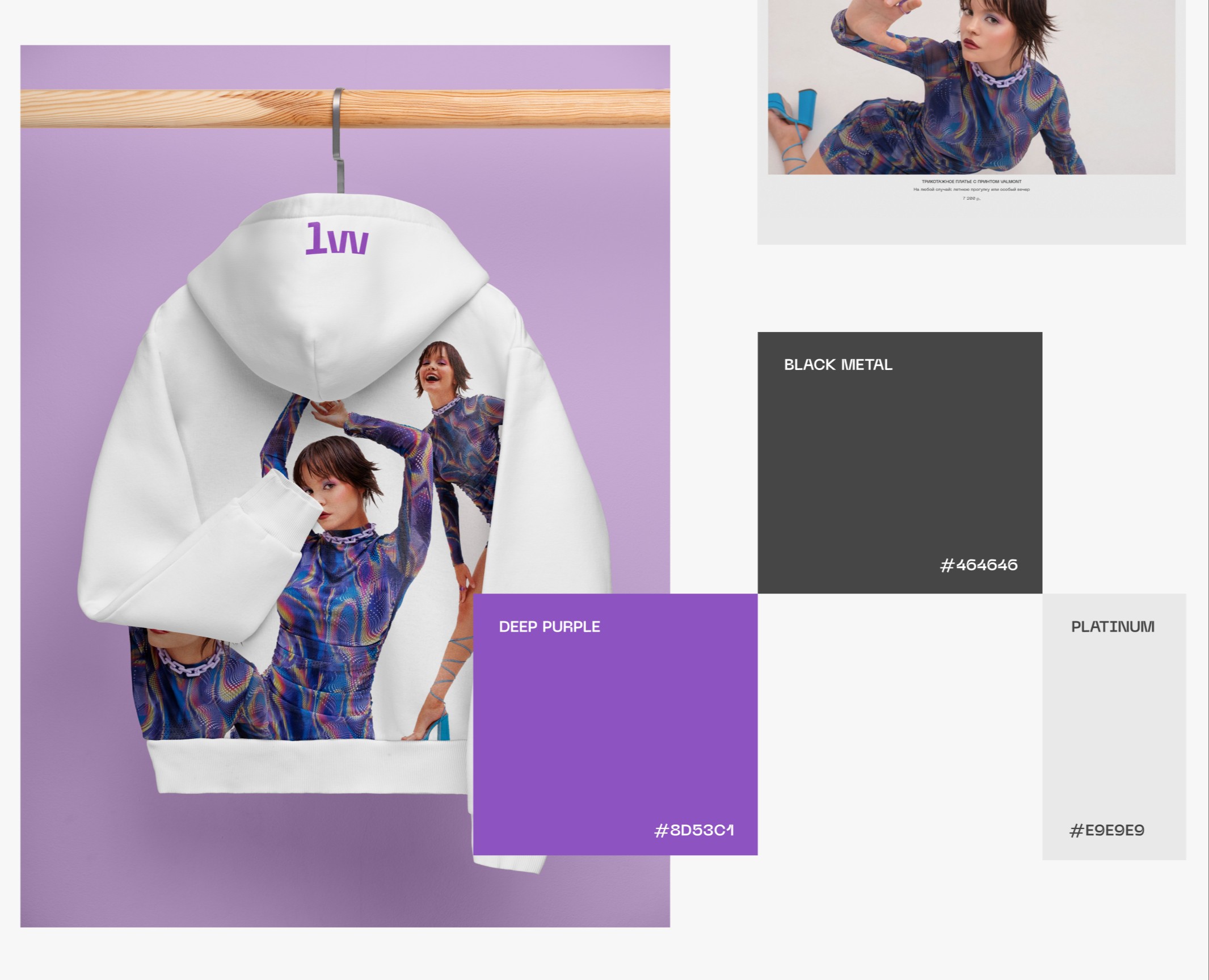Click the #464646 hex code text
The width and height of the screenshot is (1209, 980).
(979, 565)
